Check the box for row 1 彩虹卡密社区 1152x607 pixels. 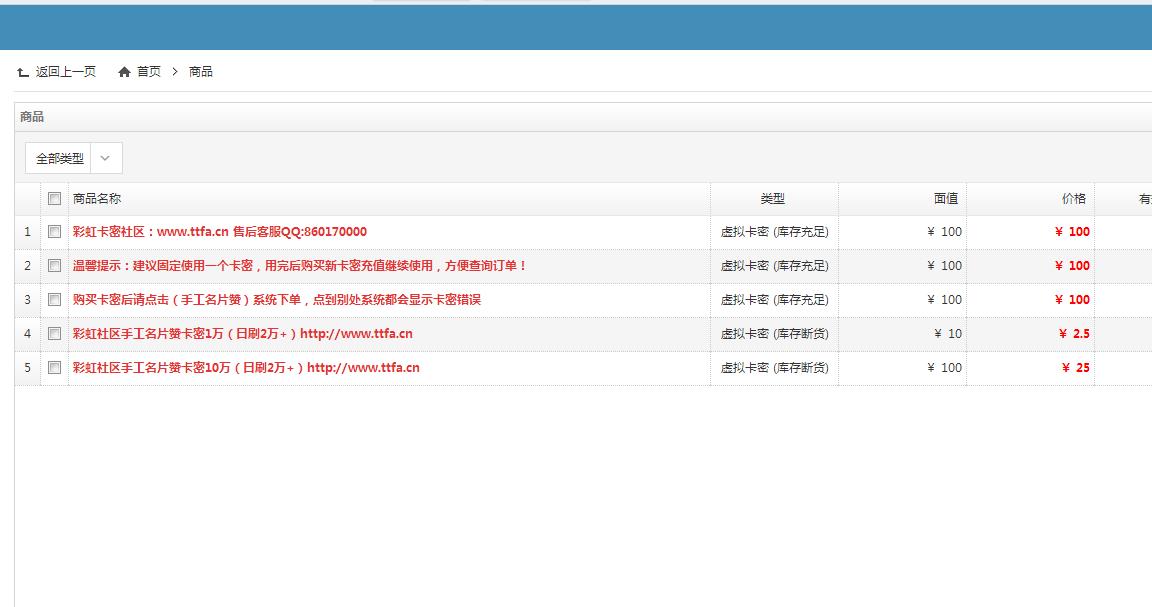coord(54,231)
